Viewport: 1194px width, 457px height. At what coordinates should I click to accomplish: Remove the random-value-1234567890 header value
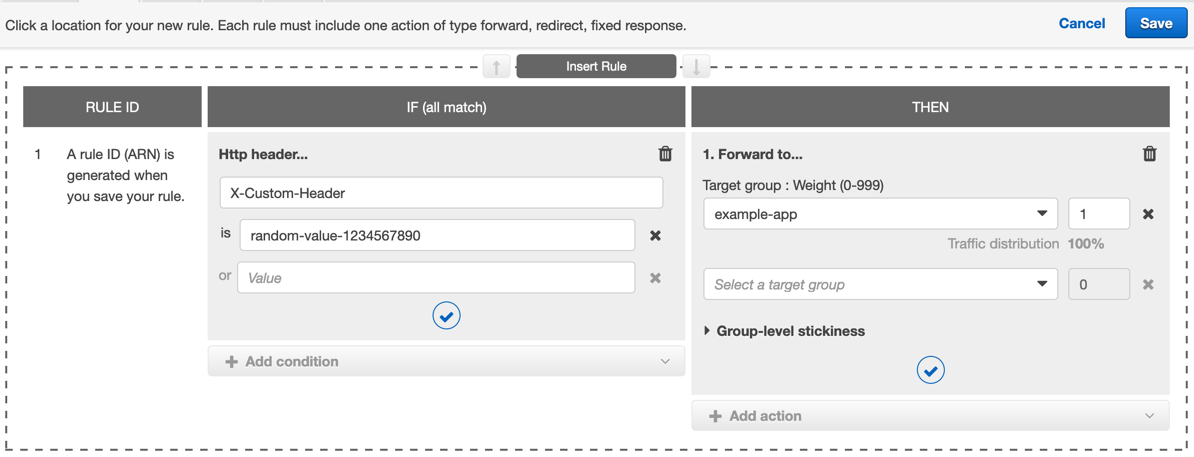pos(655,236)
